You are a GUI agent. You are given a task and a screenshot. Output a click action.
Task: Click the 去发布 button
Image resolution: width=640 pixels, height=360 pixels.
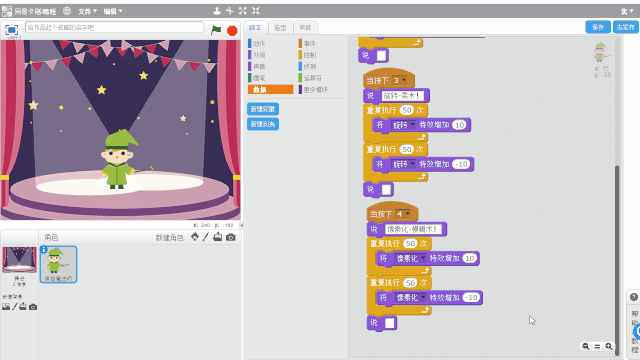click(x=625, y=27)
